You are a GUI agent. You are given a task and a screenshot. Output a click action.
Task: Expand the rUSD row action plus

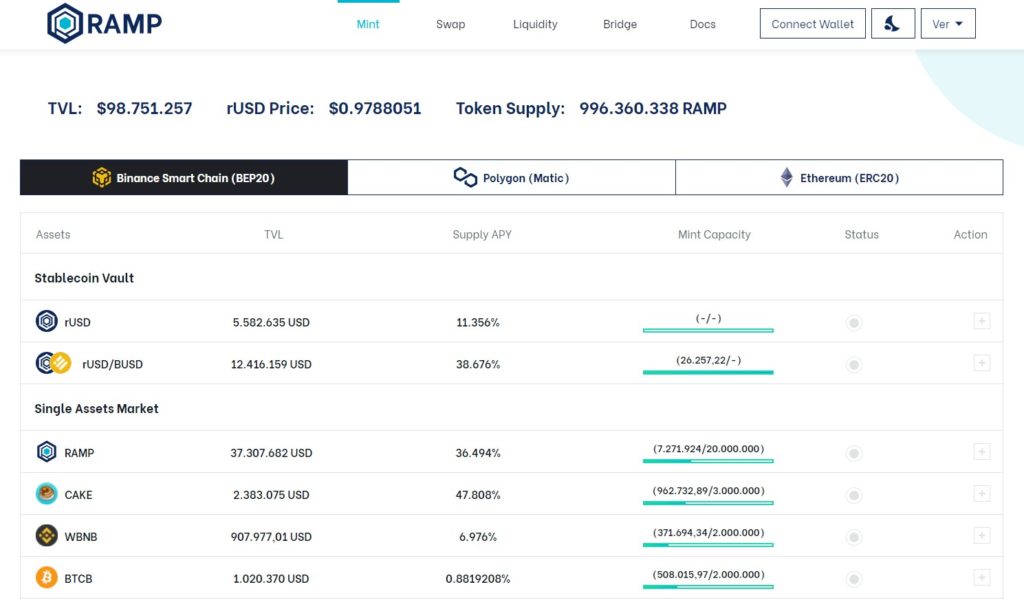pos(982,321)
